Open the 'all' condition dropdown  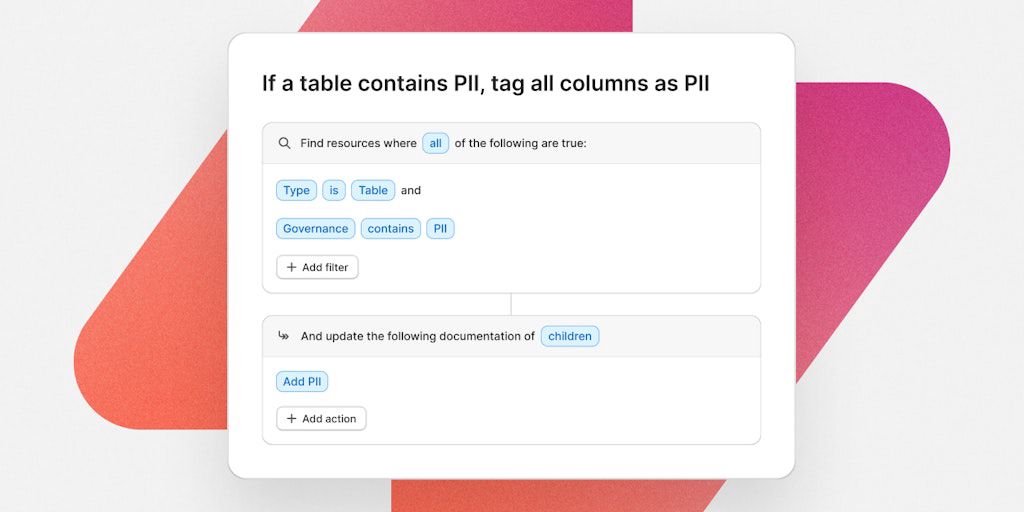coord(435,143)
